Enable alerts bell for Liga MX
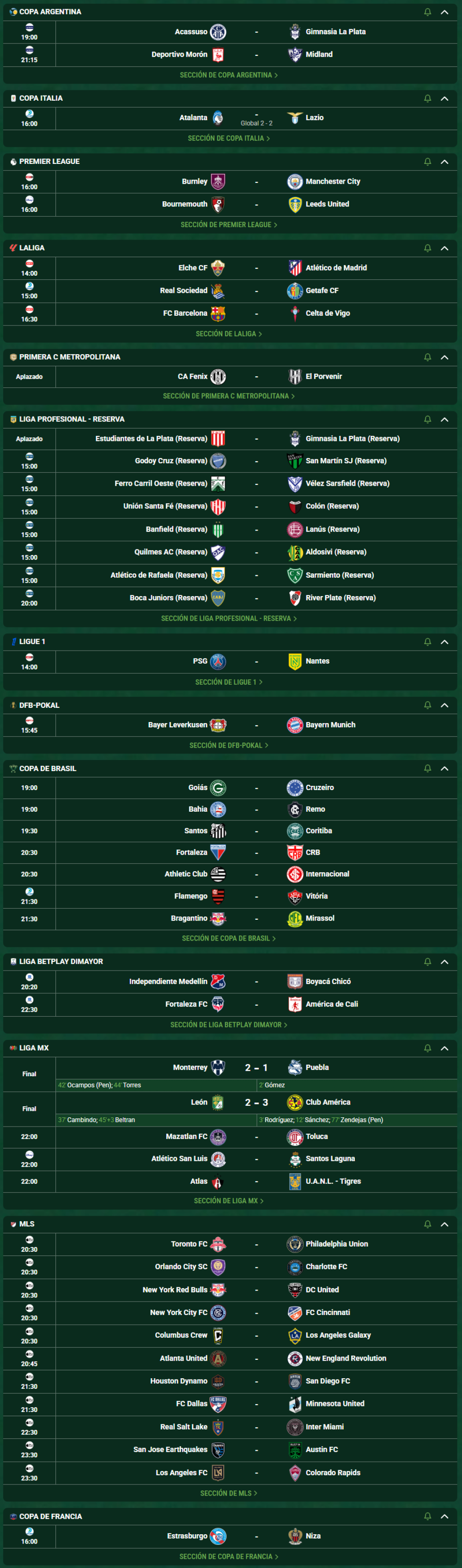 click(427, 1048)
